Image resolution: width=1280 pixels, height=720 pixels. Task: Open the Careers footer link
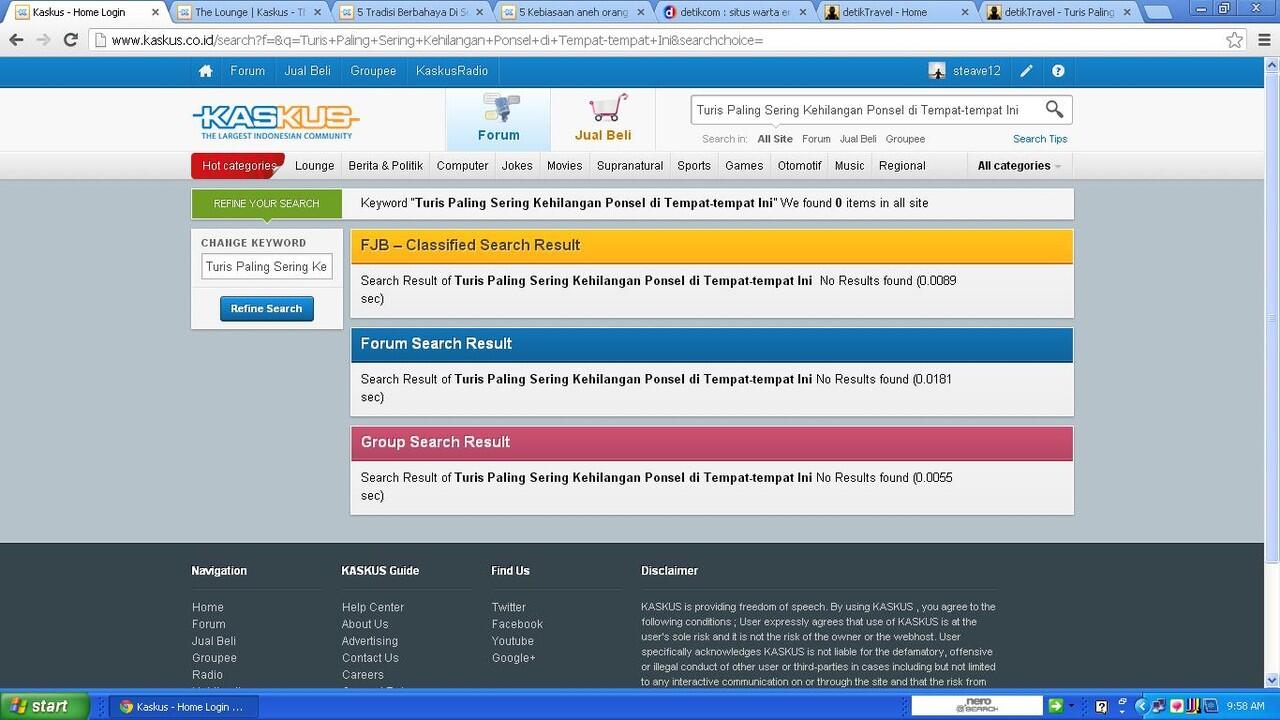363,675
